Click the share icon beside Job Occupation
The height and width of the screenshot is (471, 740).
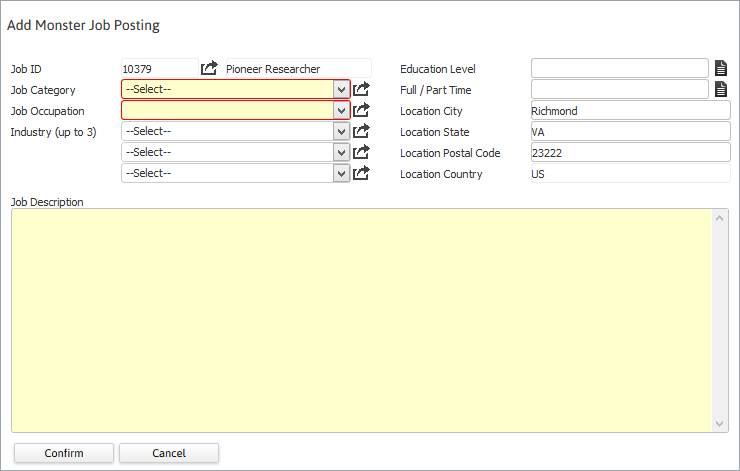[x=362, y=110]
